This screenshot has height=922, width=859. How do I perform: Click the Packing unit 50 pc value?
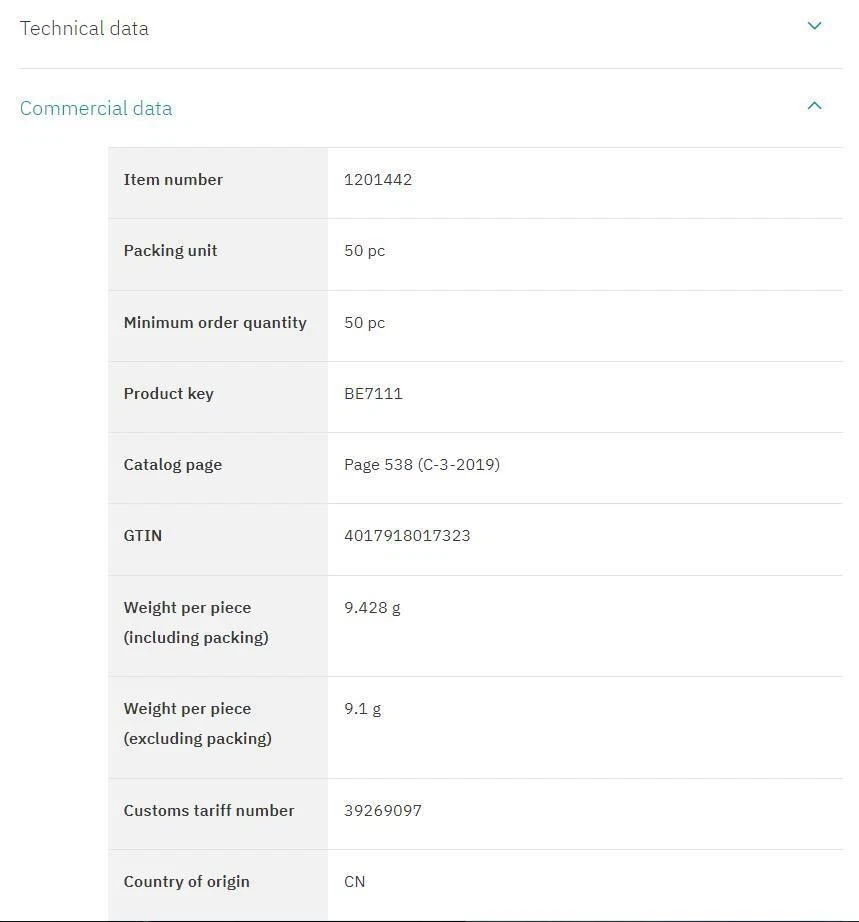[x=364, y=251]
